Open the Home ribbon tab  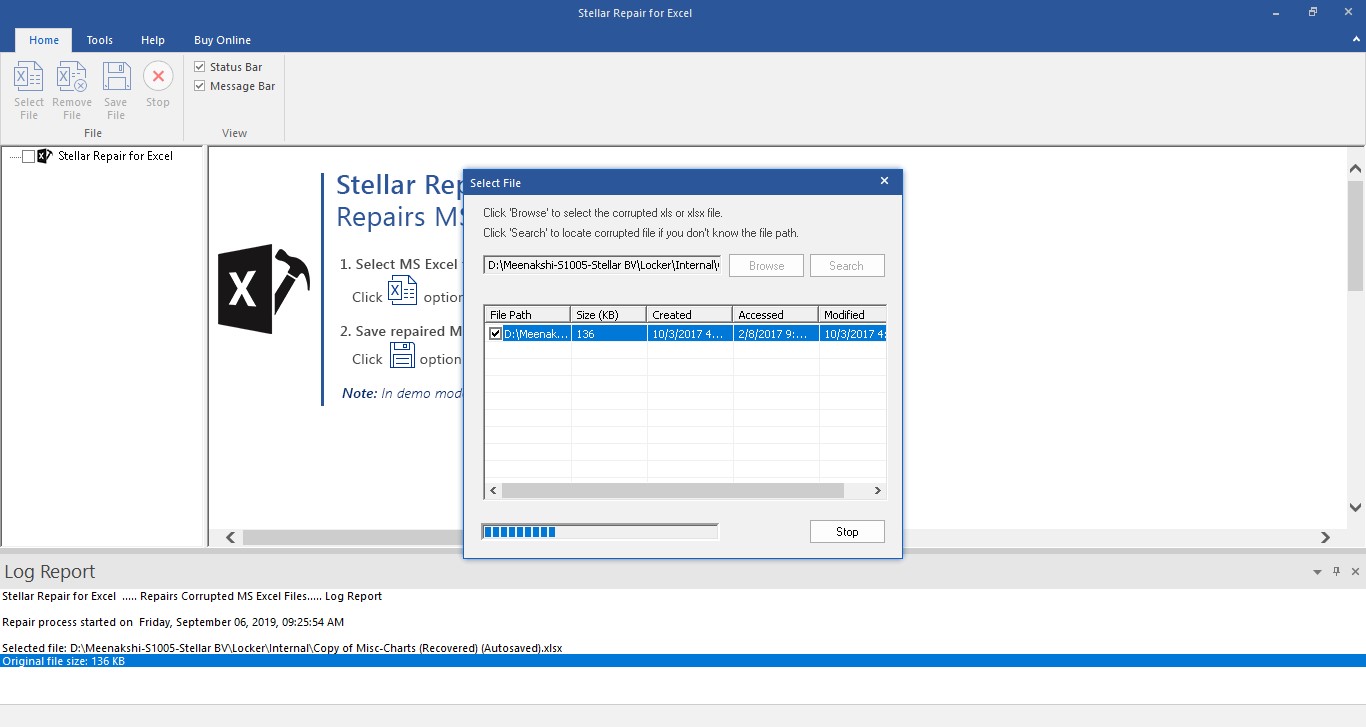point(44,40)
